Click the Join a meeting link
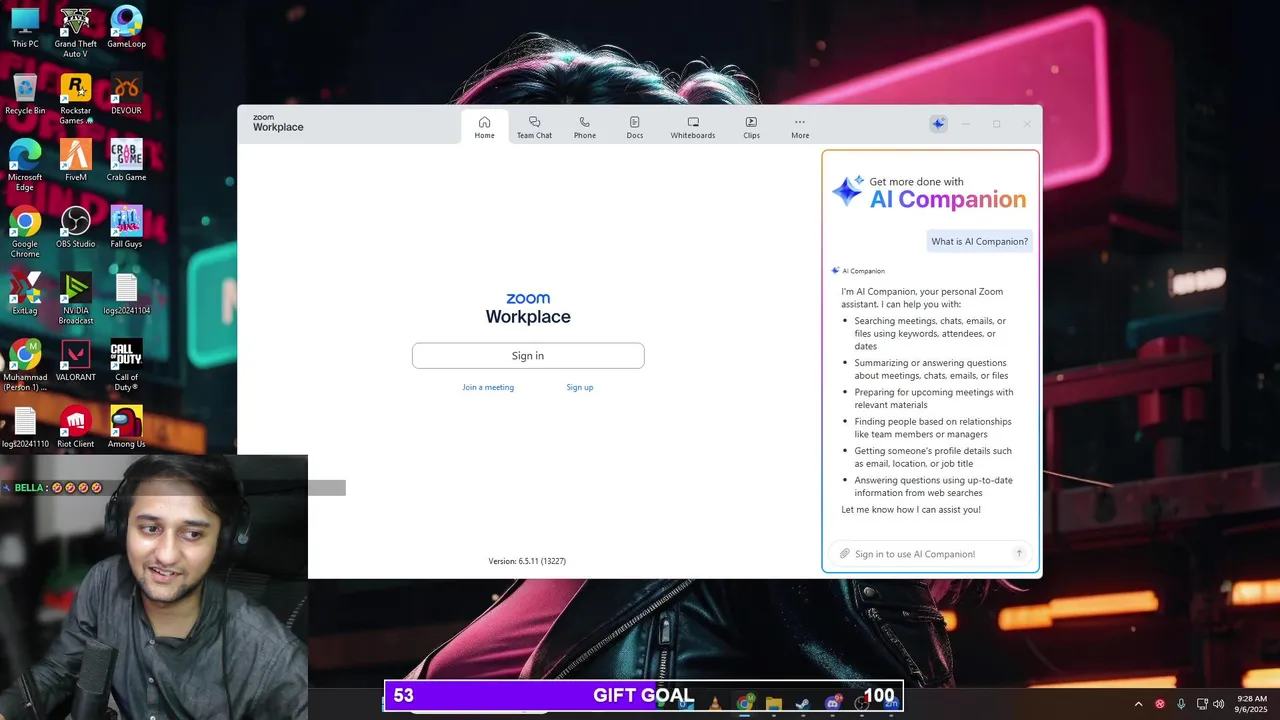This screenshot has width=1280, height=720. point(488,387)
